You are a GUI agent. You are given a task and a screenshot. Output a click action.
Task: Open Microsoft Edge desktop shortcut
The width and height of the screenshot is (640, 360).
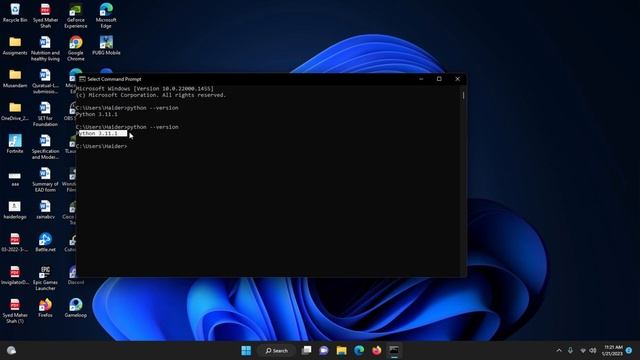[x=106, y=16]
